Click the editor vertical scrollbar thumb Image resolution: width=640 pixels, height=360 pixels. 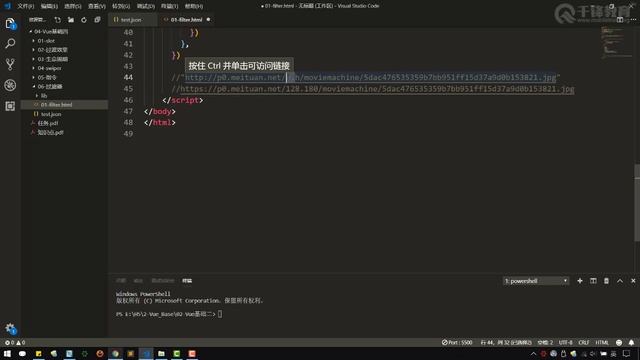(x=637, y=203)
